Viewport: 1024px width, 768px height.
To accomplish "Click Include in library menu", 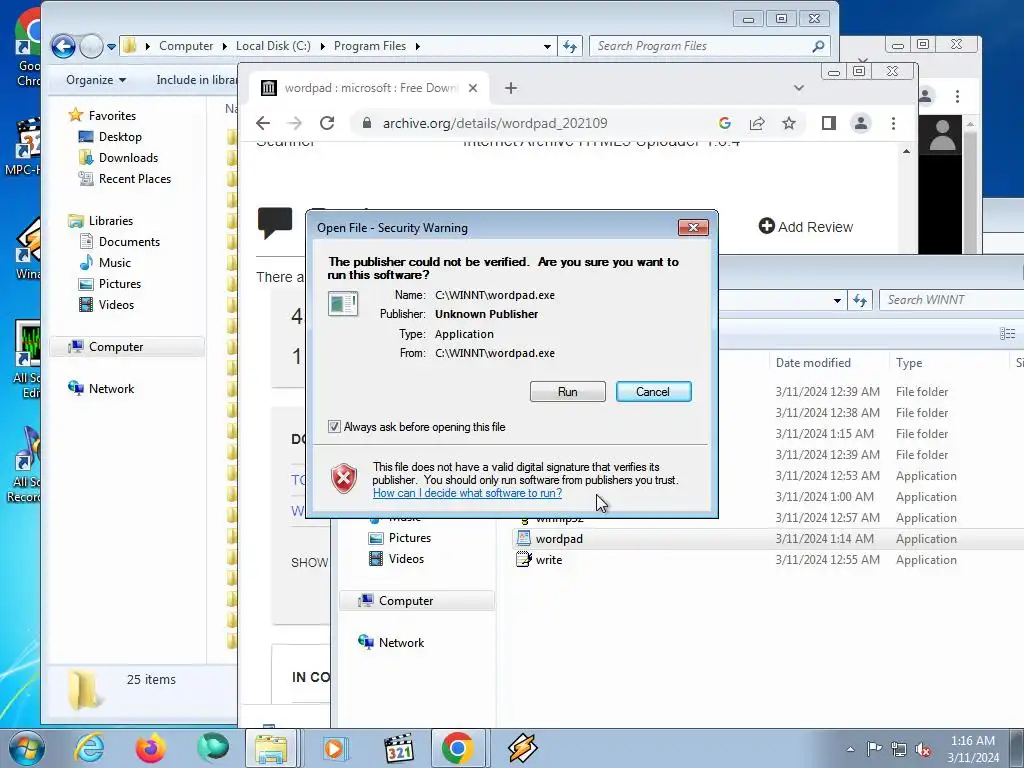I will click(197, 80).
